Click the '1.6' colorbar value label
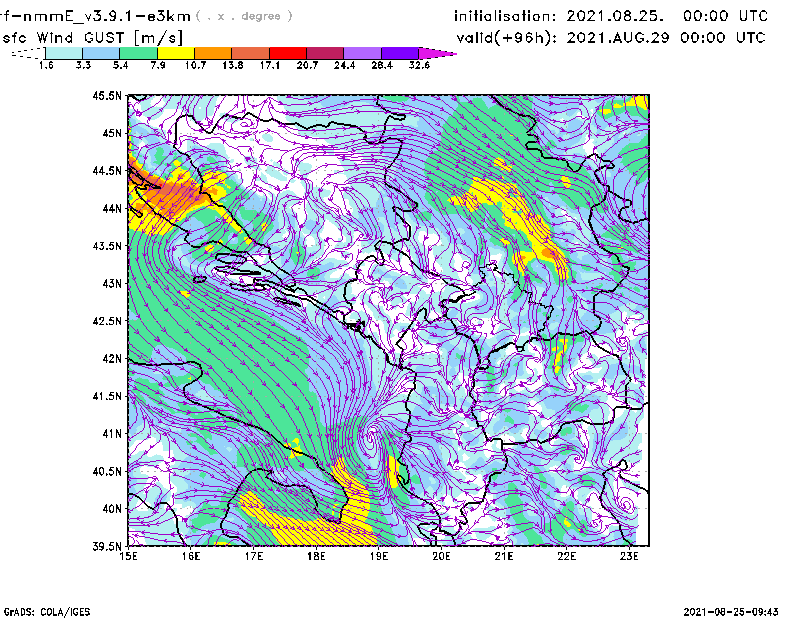800x618 pixels. click(x=46, y=65)
